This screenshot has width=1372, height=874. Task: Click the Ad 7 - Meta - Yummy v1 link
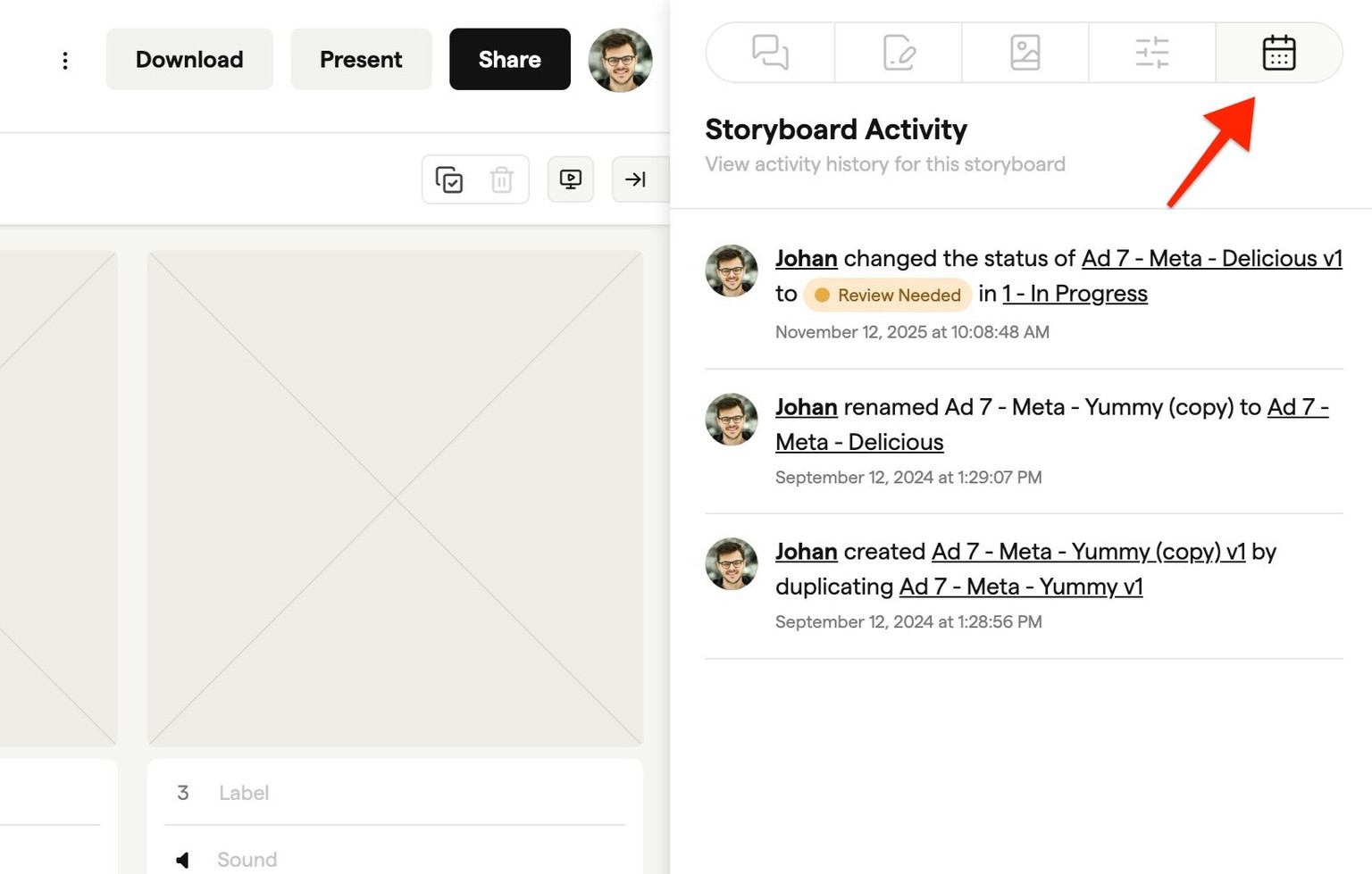point(1020,587)
